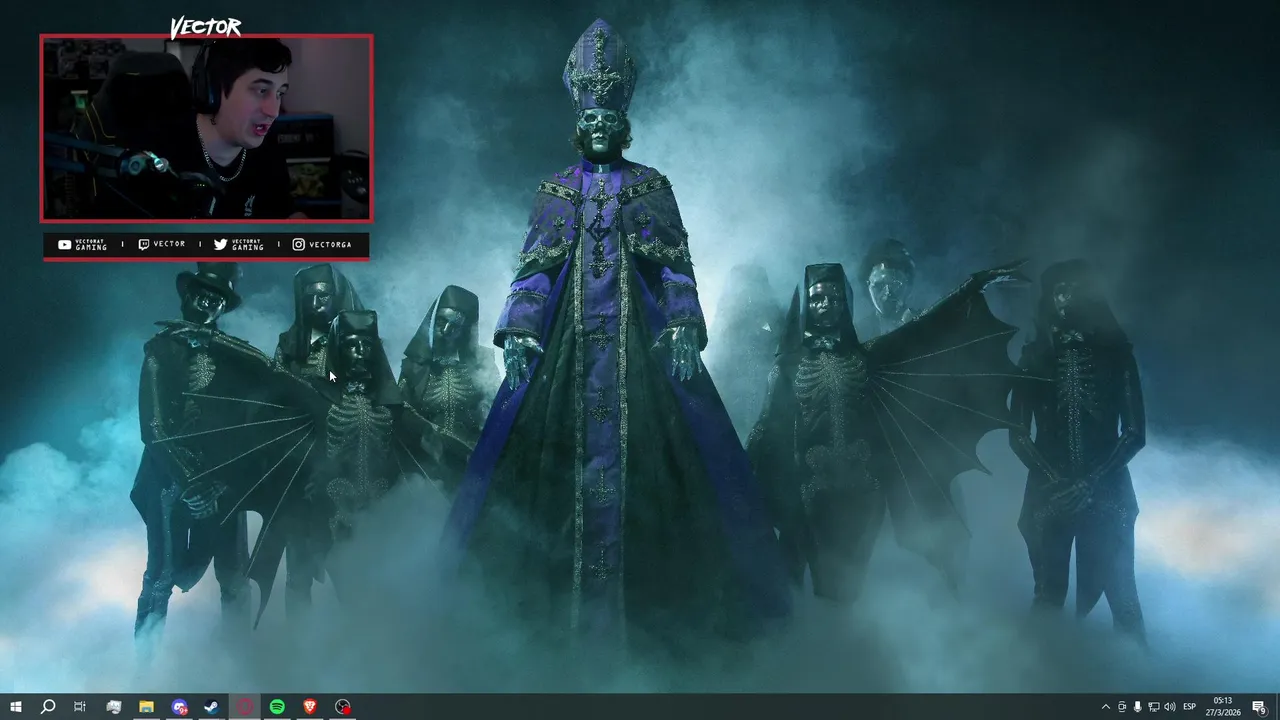Expand hidden system tray icons chevron
The height and width of the screenshot is (720, 1280).
click(x=1105, y=707)
